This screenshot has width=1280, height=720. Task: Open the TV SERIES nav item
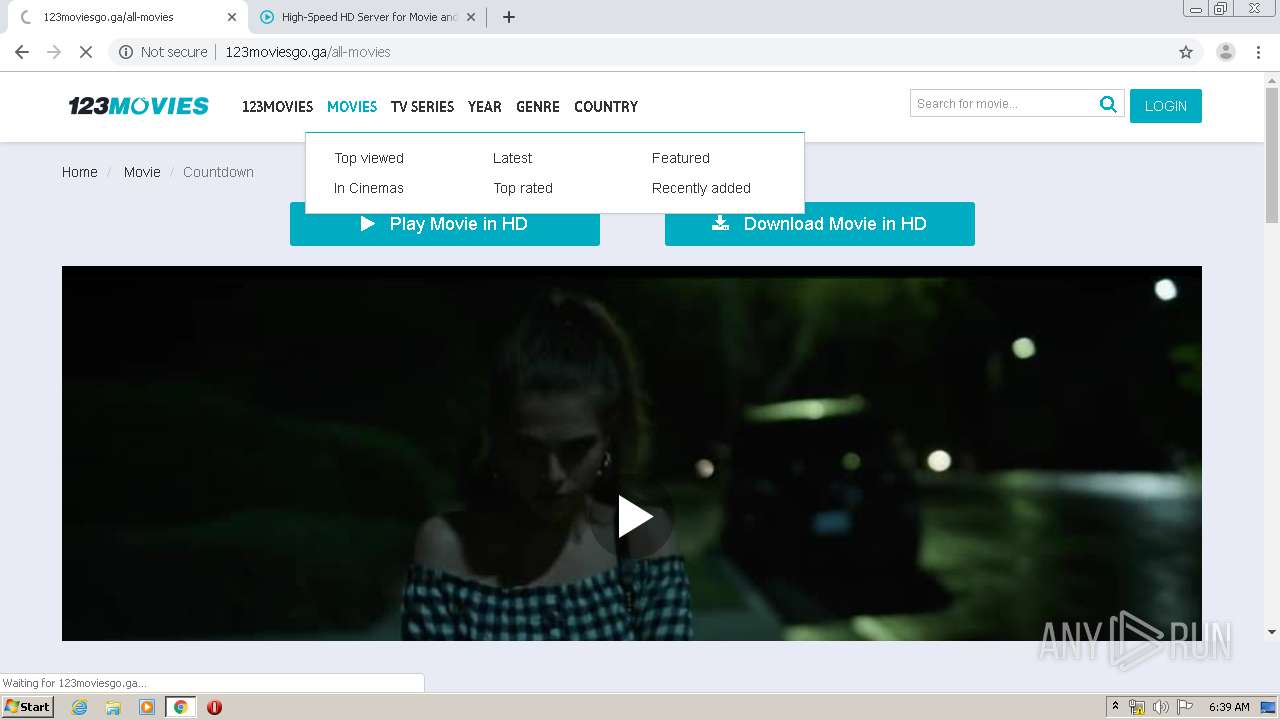(x=422, y=107)
